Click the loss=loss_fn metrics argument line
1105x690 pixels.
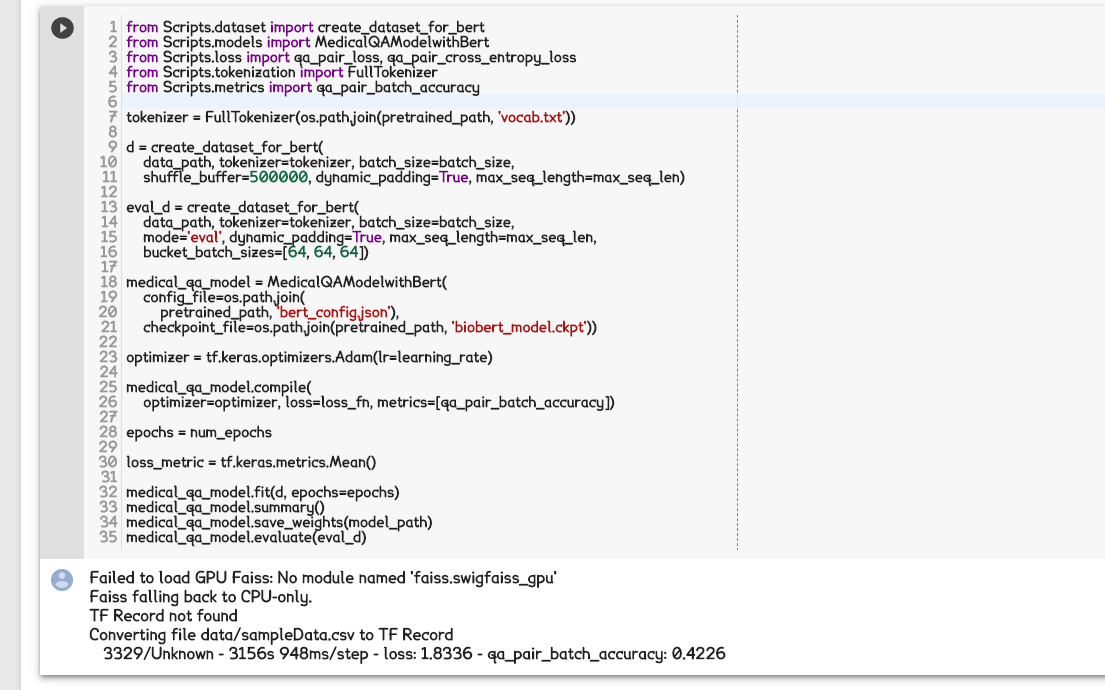[x=378, y=402]
